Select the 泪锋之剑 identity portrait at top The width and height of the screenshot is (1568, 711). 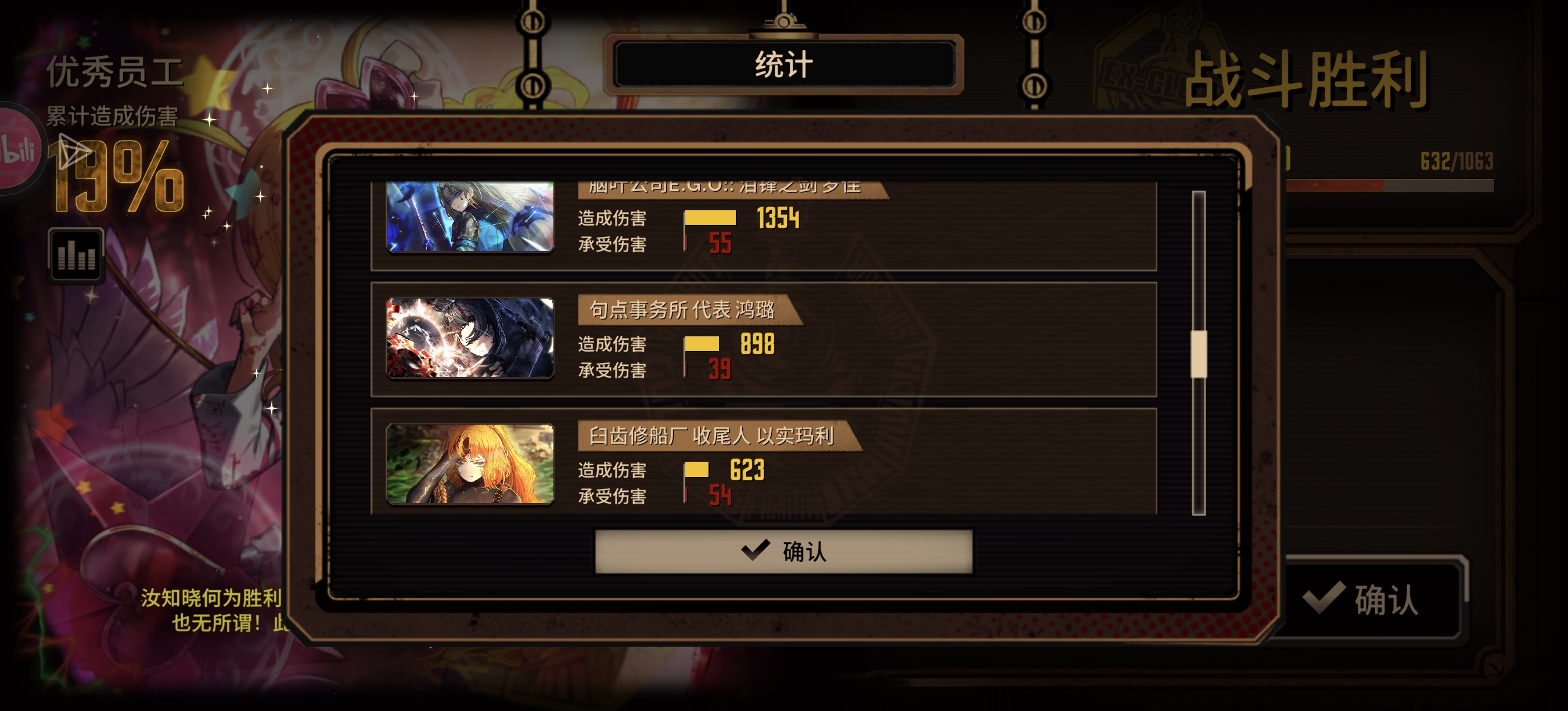(x=470, y=217)
